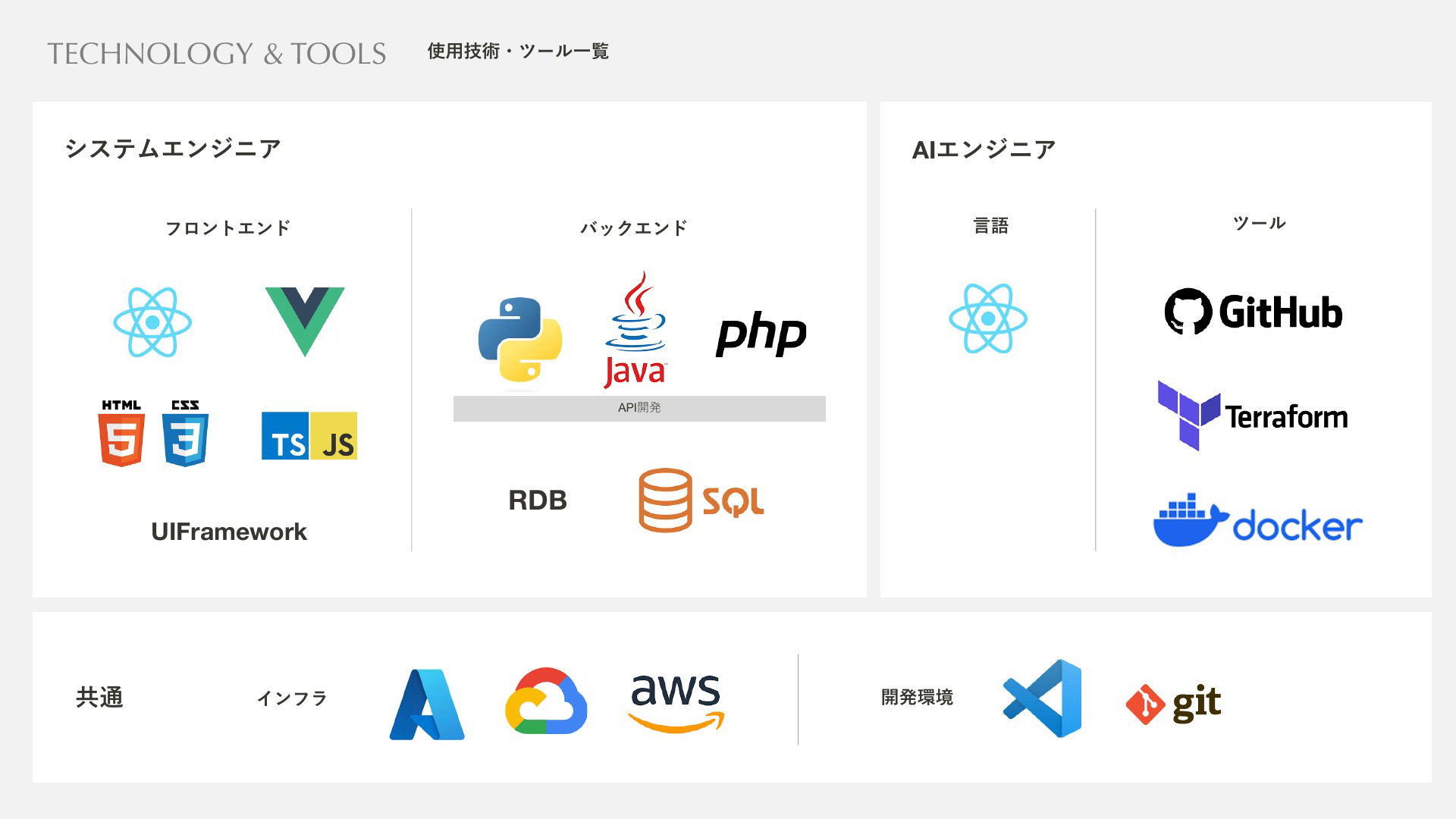Select the HTML5 logo
The width and height of the screenshot is (1456, 819).
[121, 433]
